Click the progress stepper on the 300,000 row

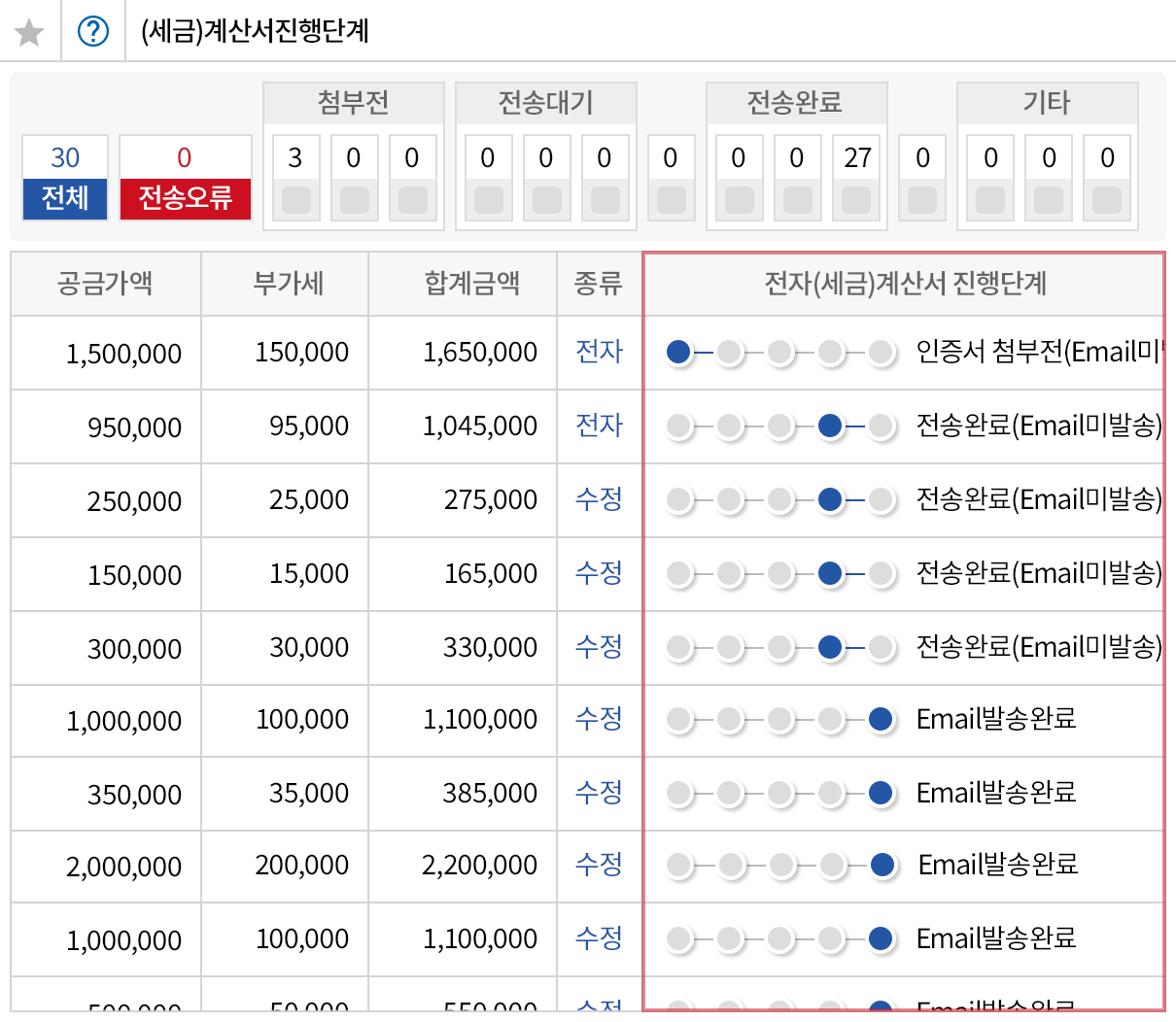(x=779, y=647)
